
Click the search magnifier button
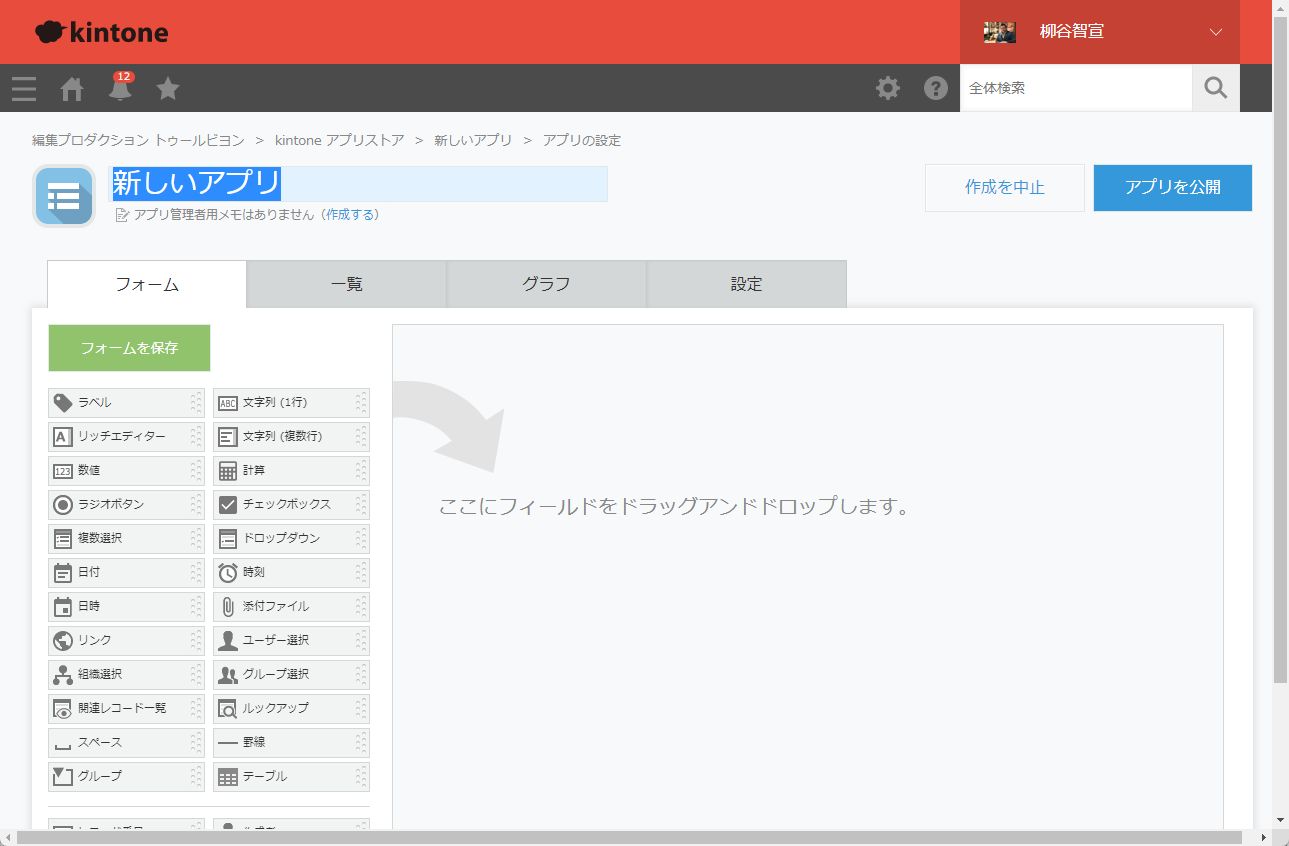click(x=1216, y=88)
